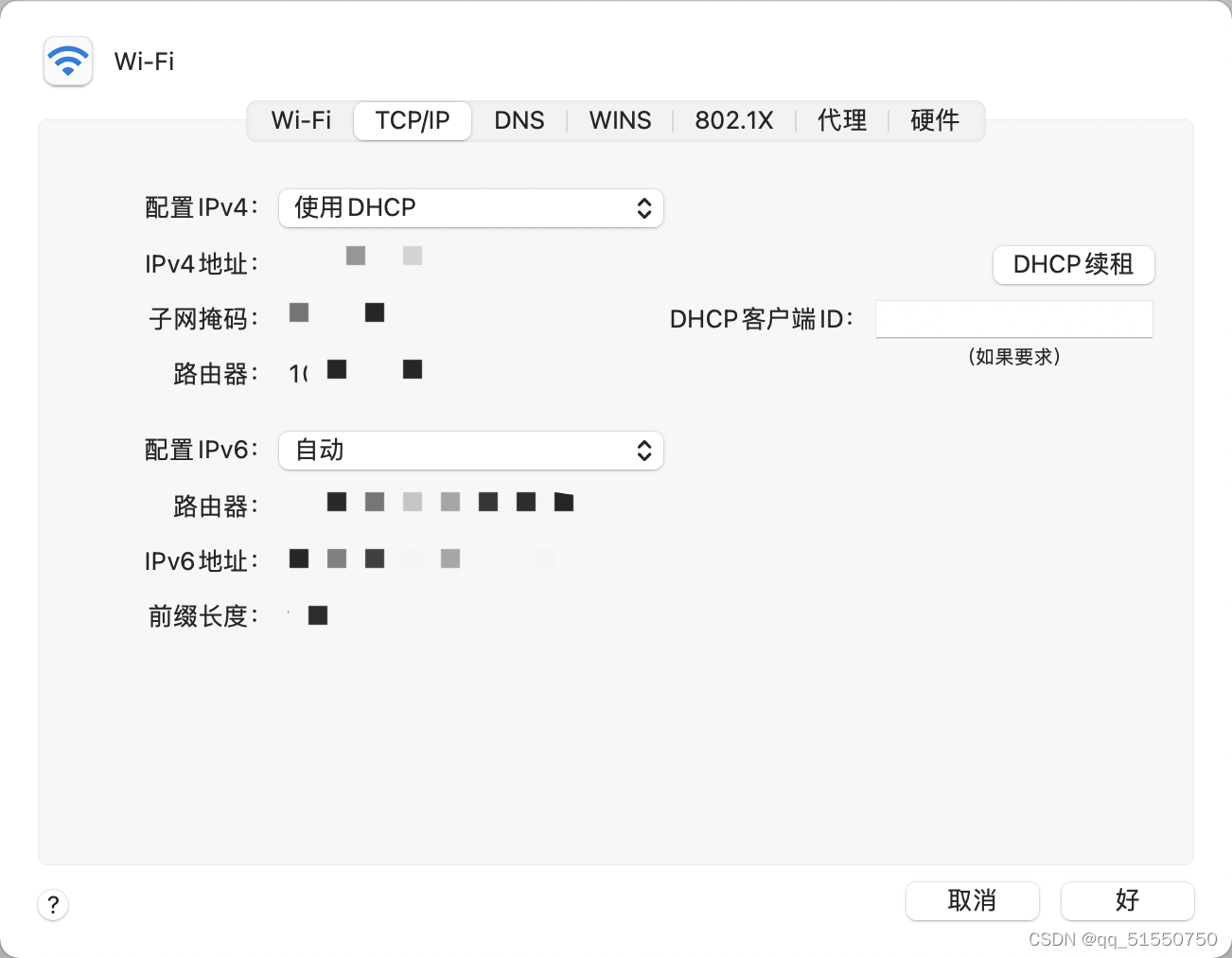
Task: Open the help question mark icon
Action: pos(53,905)
